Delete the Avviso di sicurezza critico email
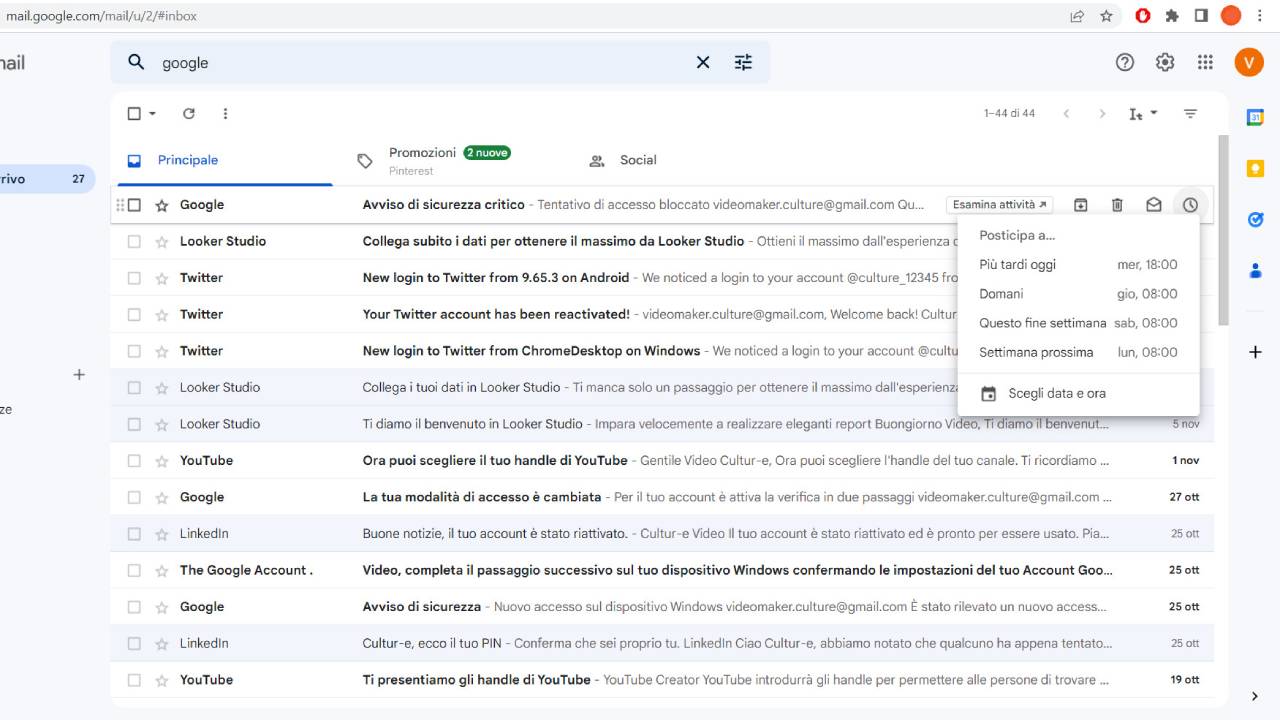 point(1117,205)
